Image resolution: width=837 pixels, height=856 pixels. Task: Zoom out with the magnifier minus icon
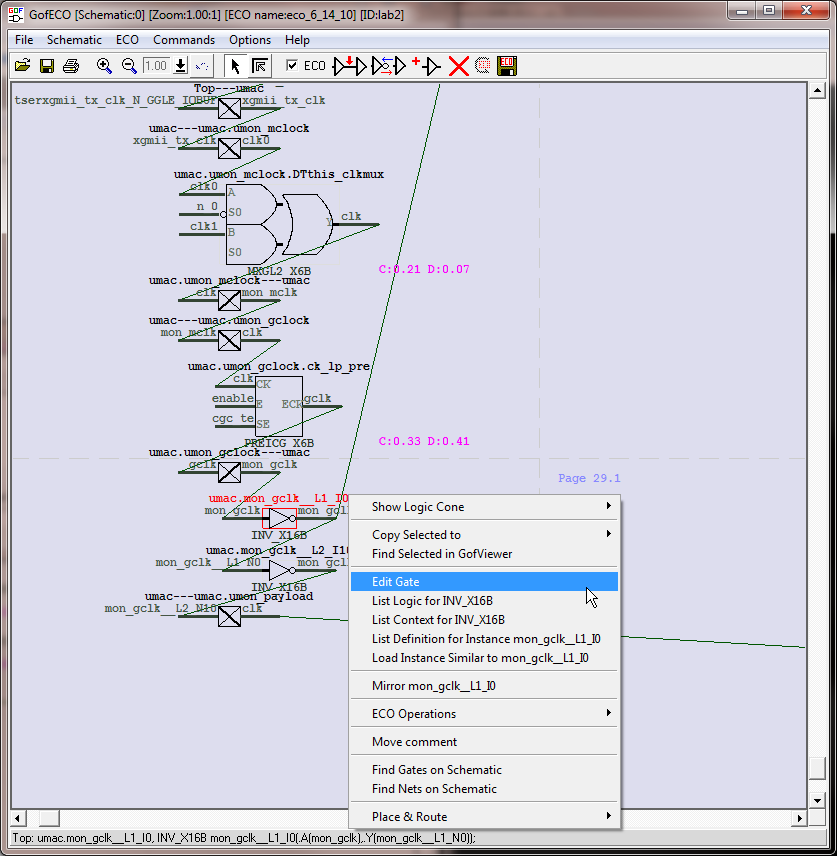(129, 66)
